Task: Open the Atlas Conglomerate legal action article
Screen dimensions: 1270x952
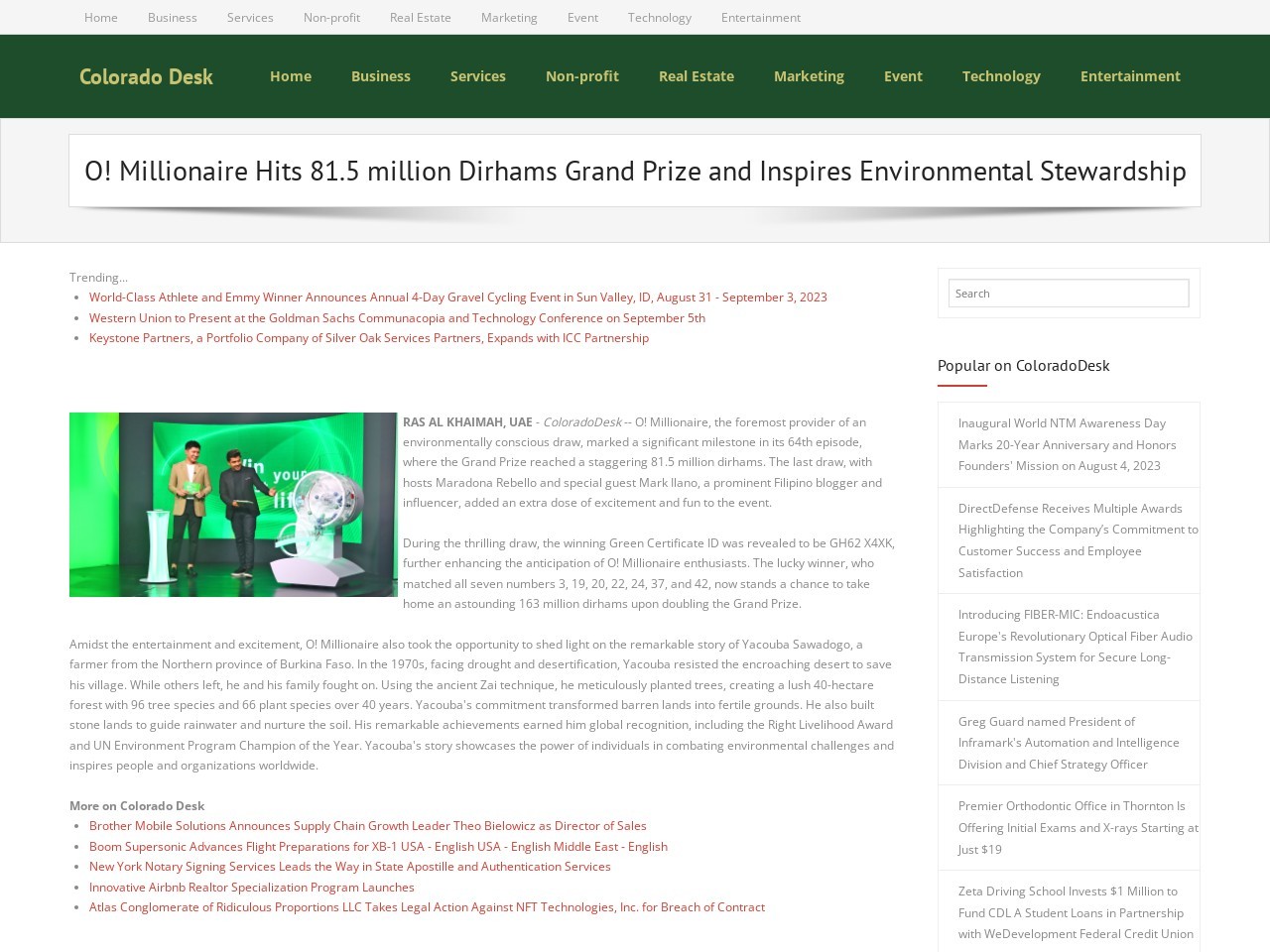Action: (427, 907)
